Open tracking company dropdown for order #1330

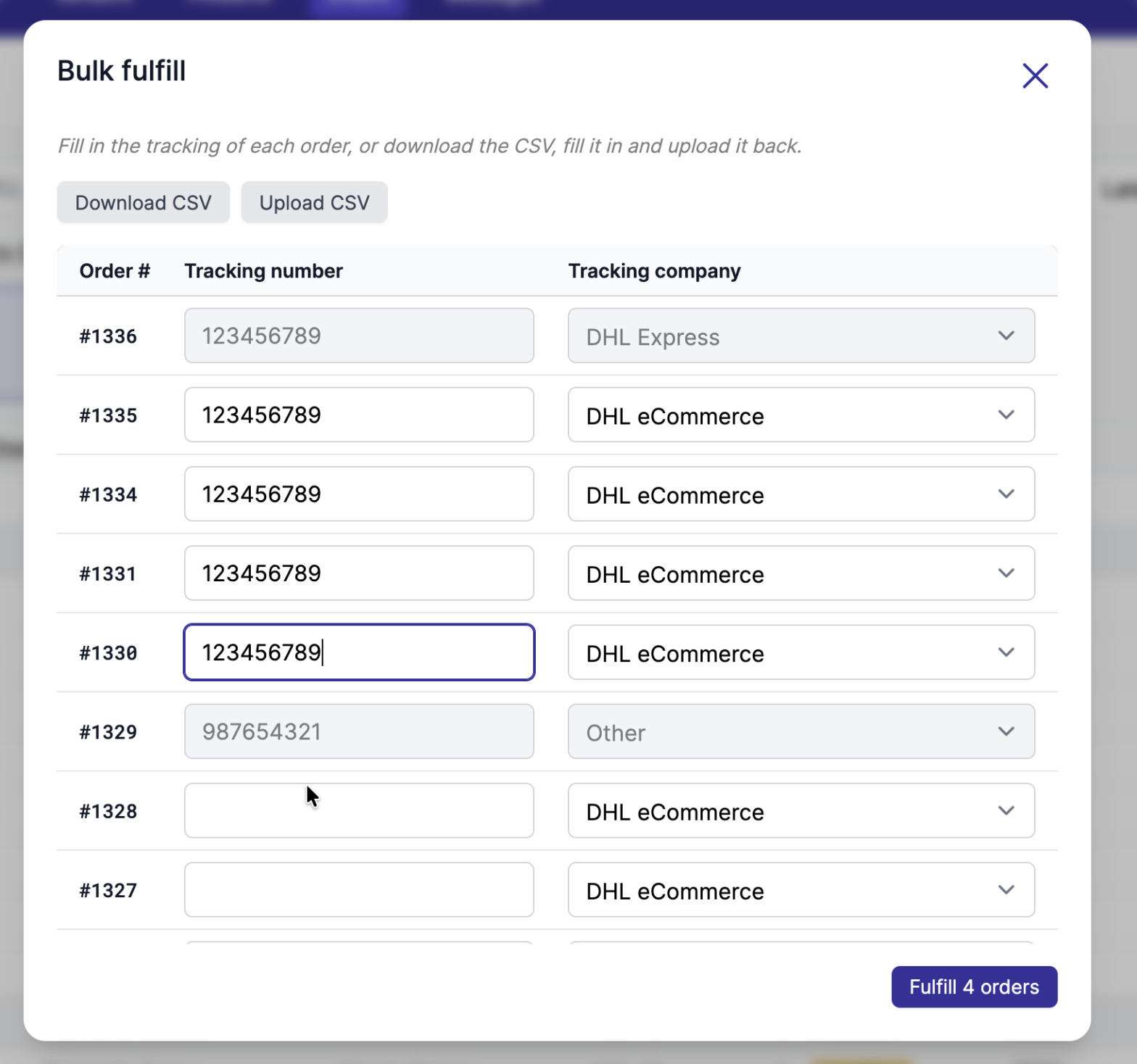pyautogui.click(x=801, y=652)
